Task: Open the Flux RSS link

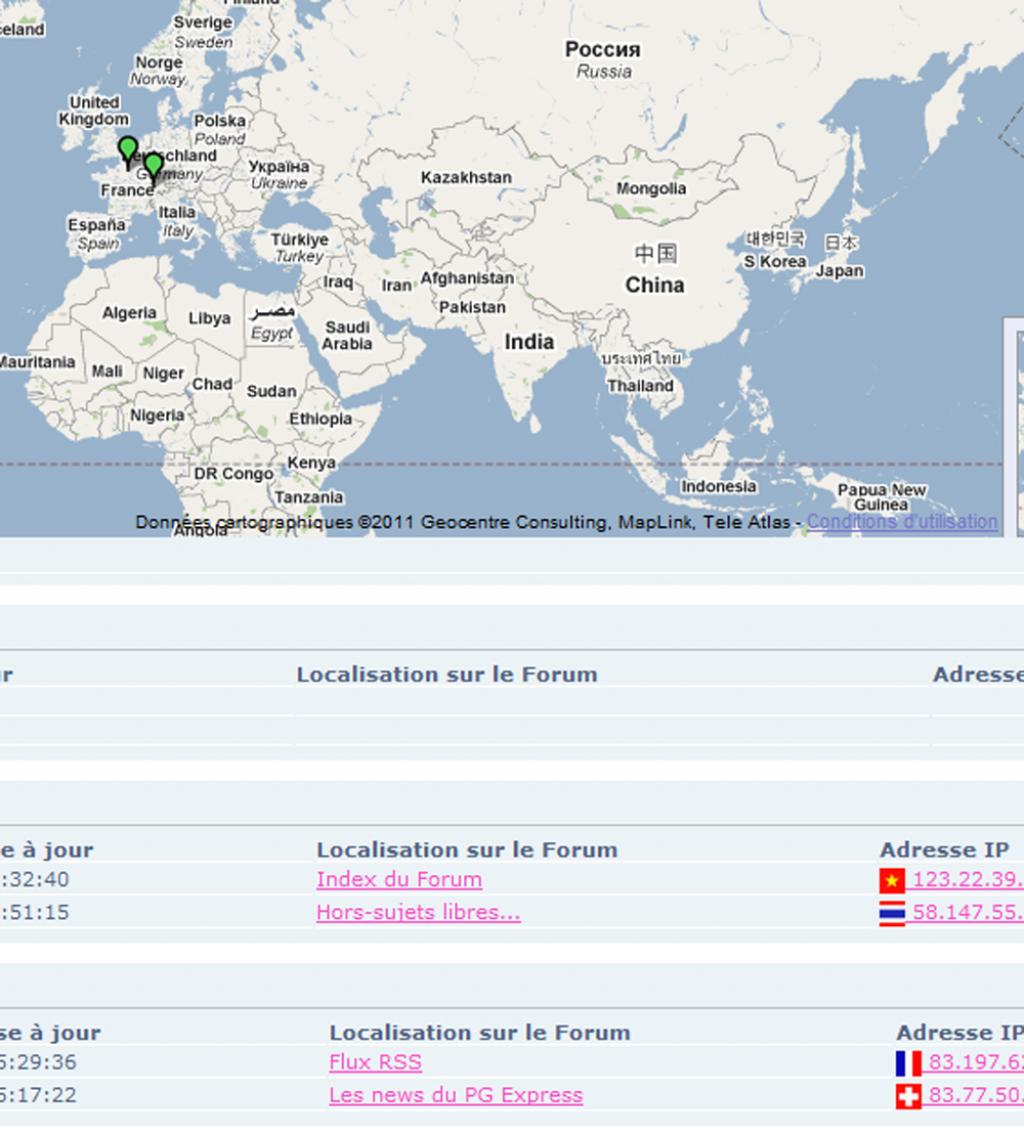Action: [x=375, y=1062]
